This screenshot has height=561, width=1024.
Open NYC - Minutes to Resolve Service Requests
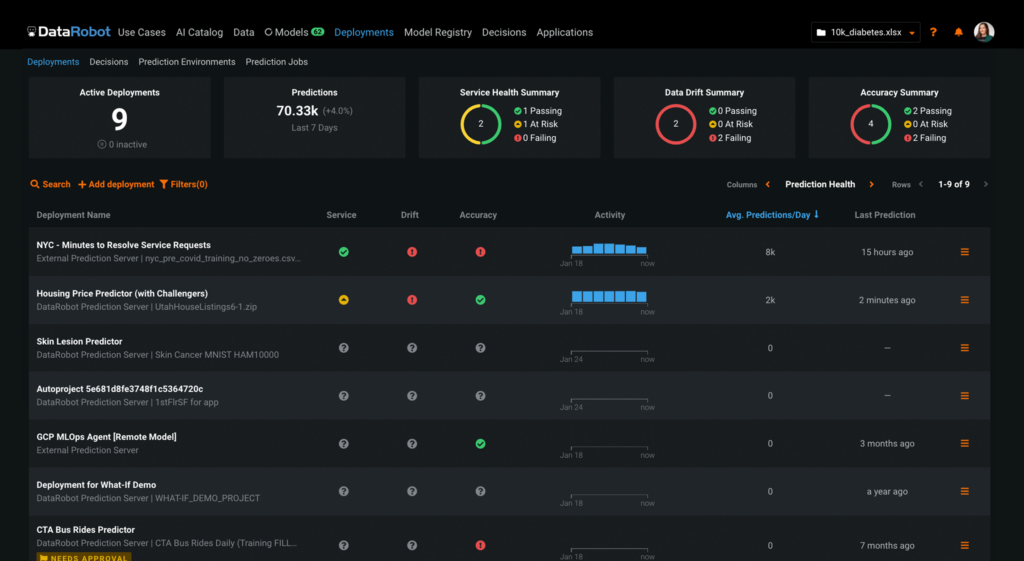[x=123, y=245]
